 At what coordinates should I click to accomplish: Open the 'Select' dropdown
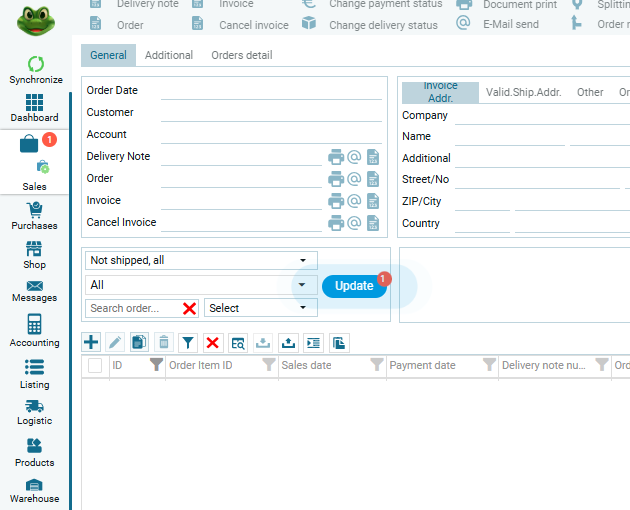303,308
